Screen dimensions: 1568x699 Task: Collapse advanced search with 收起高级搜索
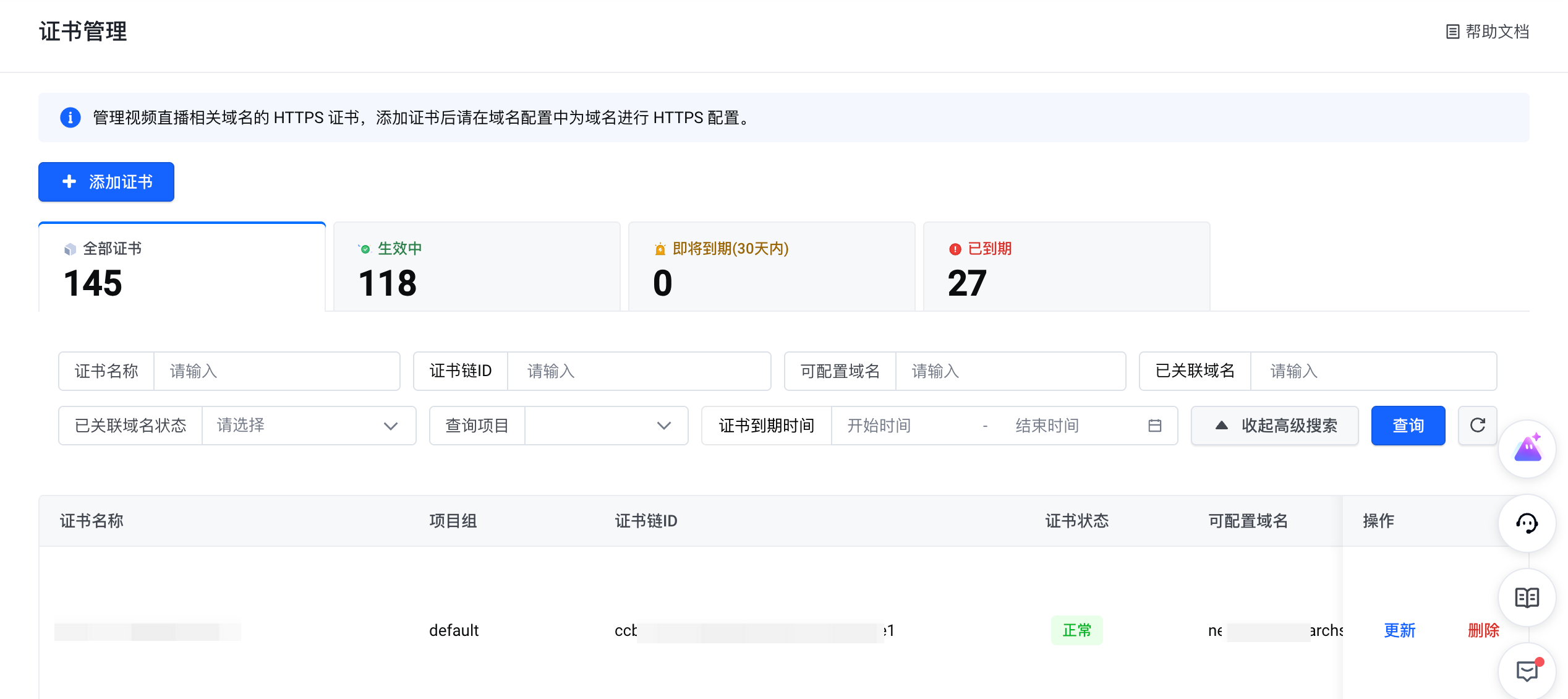pos(1275,426)
